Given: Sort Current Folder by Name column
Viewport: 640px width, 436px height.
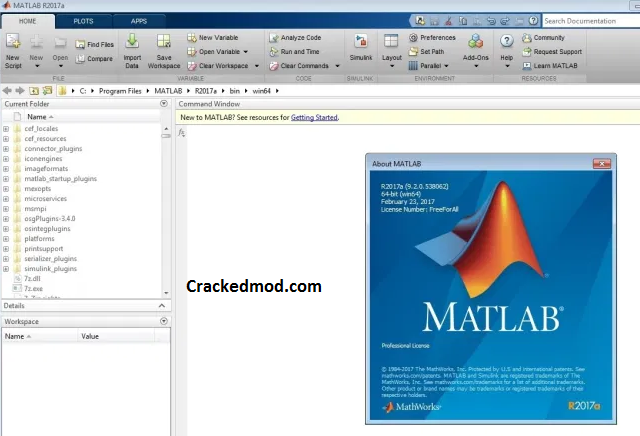Looking at the screenshot, I should point(40,117).
